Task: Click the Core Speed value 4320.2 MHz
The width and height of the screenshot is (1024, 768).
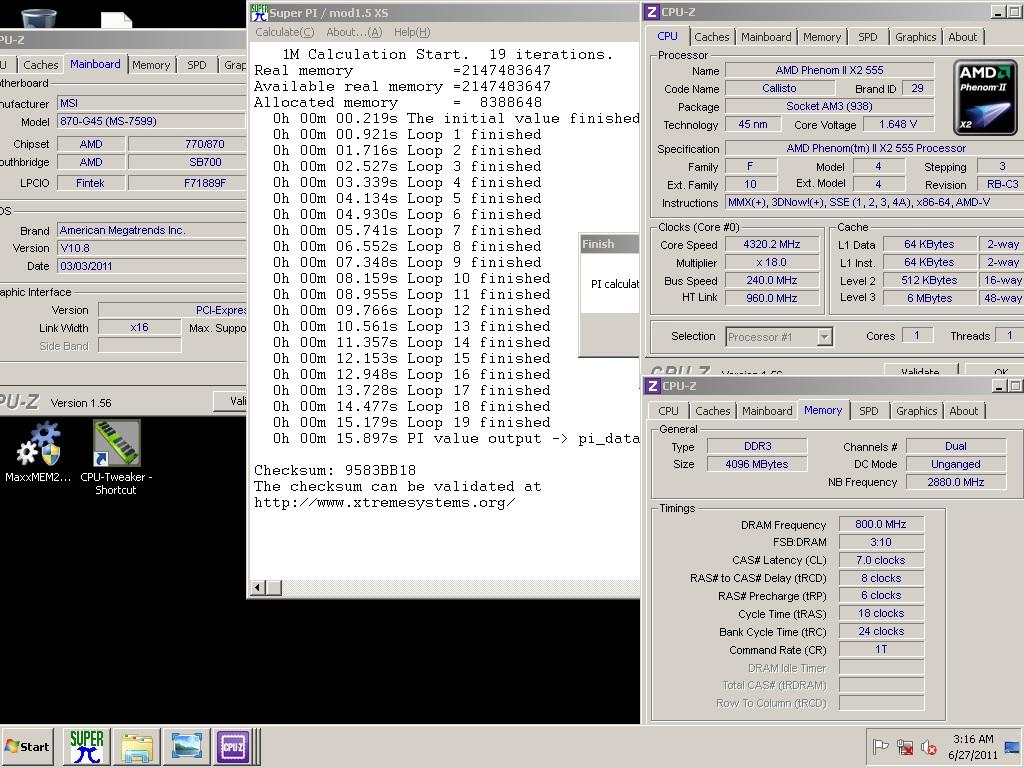Action: (x=771, y=244)
